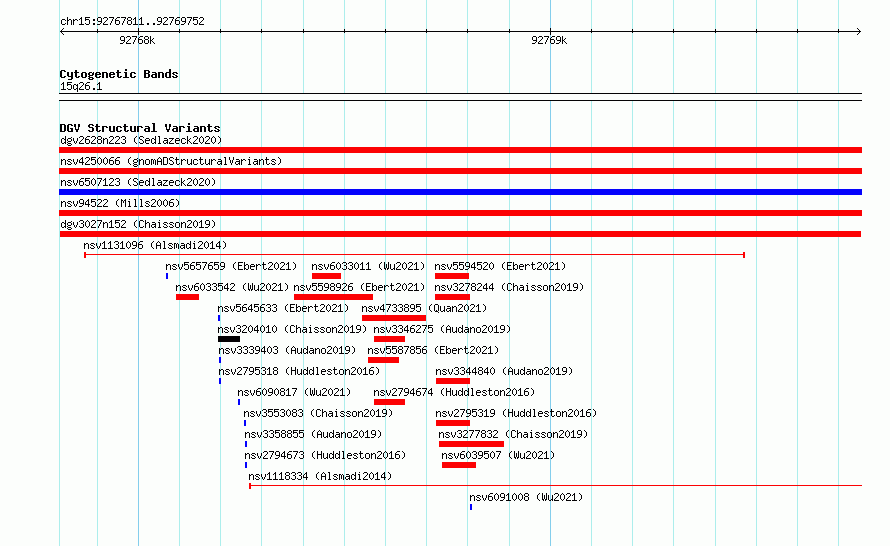Open nsv3277832 (Chaisson2019) label
The height and width of the screenshot is (546, 890).
[x=513, y=434]
